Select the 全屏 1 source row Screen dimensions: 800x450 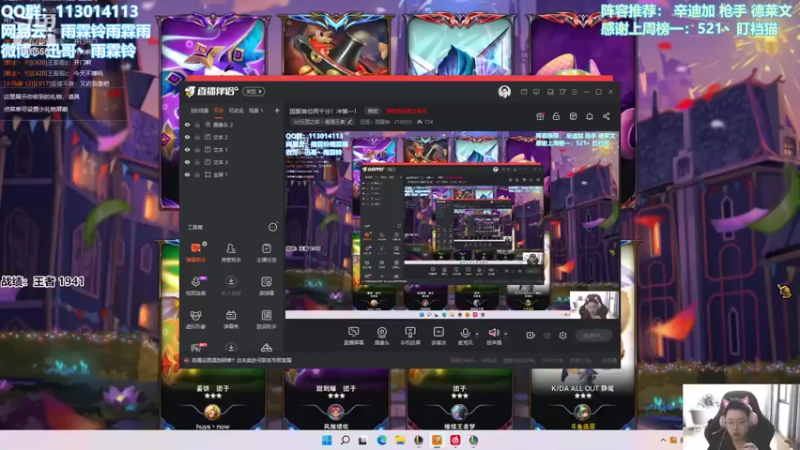(x=231, y=174)
